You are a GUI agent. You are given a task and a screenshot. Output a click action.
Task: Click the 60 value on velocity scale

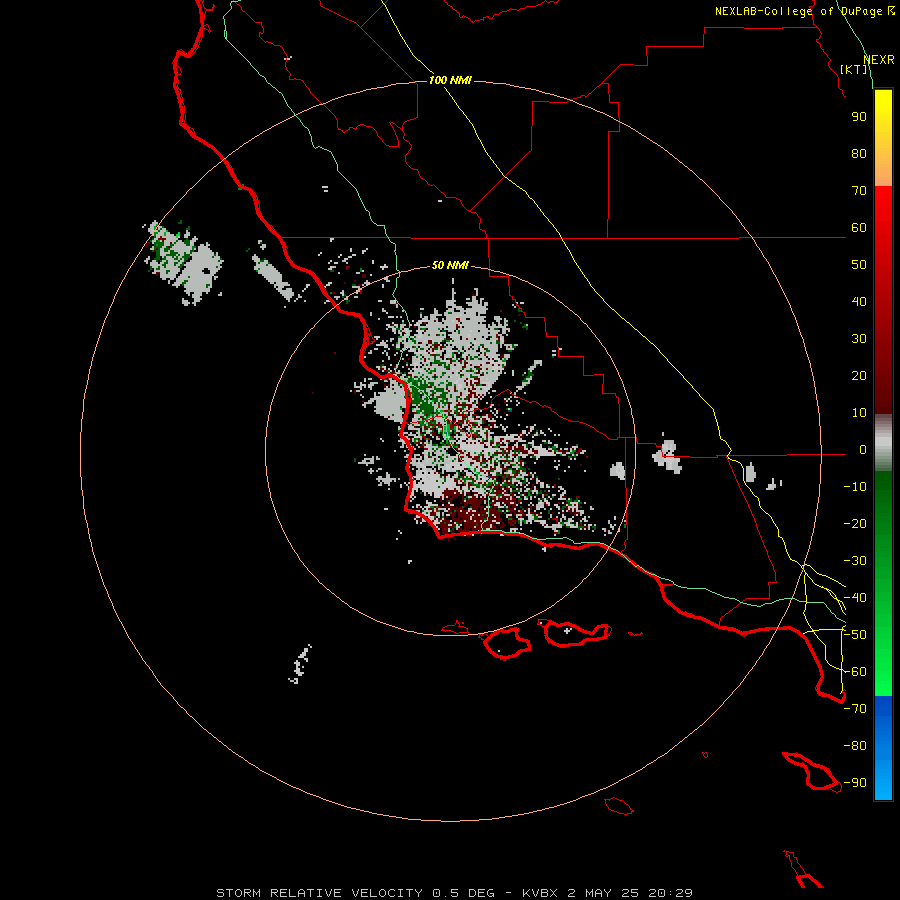pos(859,228)
